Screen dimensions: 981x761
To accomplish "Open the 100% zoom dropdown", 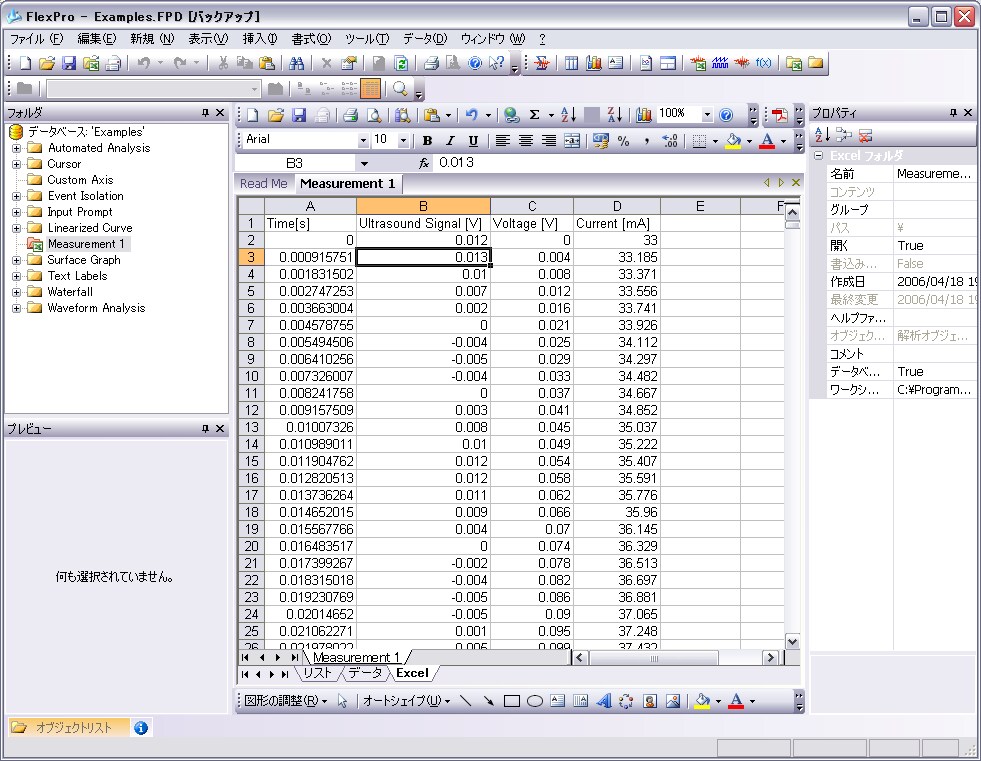I will pyautogui.click(x=707, y=115).
